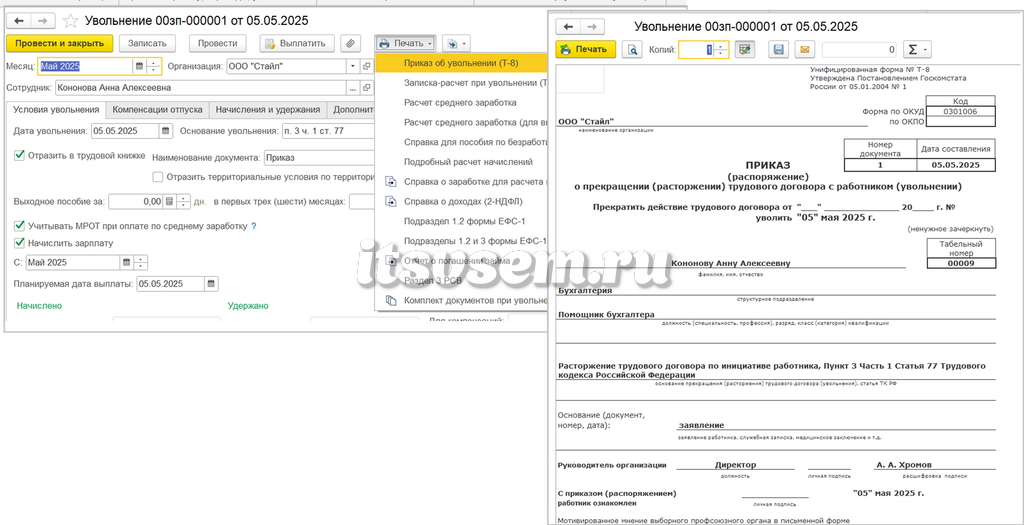Click the Копий number field
Screen dimensions: 1024x525
click(696, 49)
